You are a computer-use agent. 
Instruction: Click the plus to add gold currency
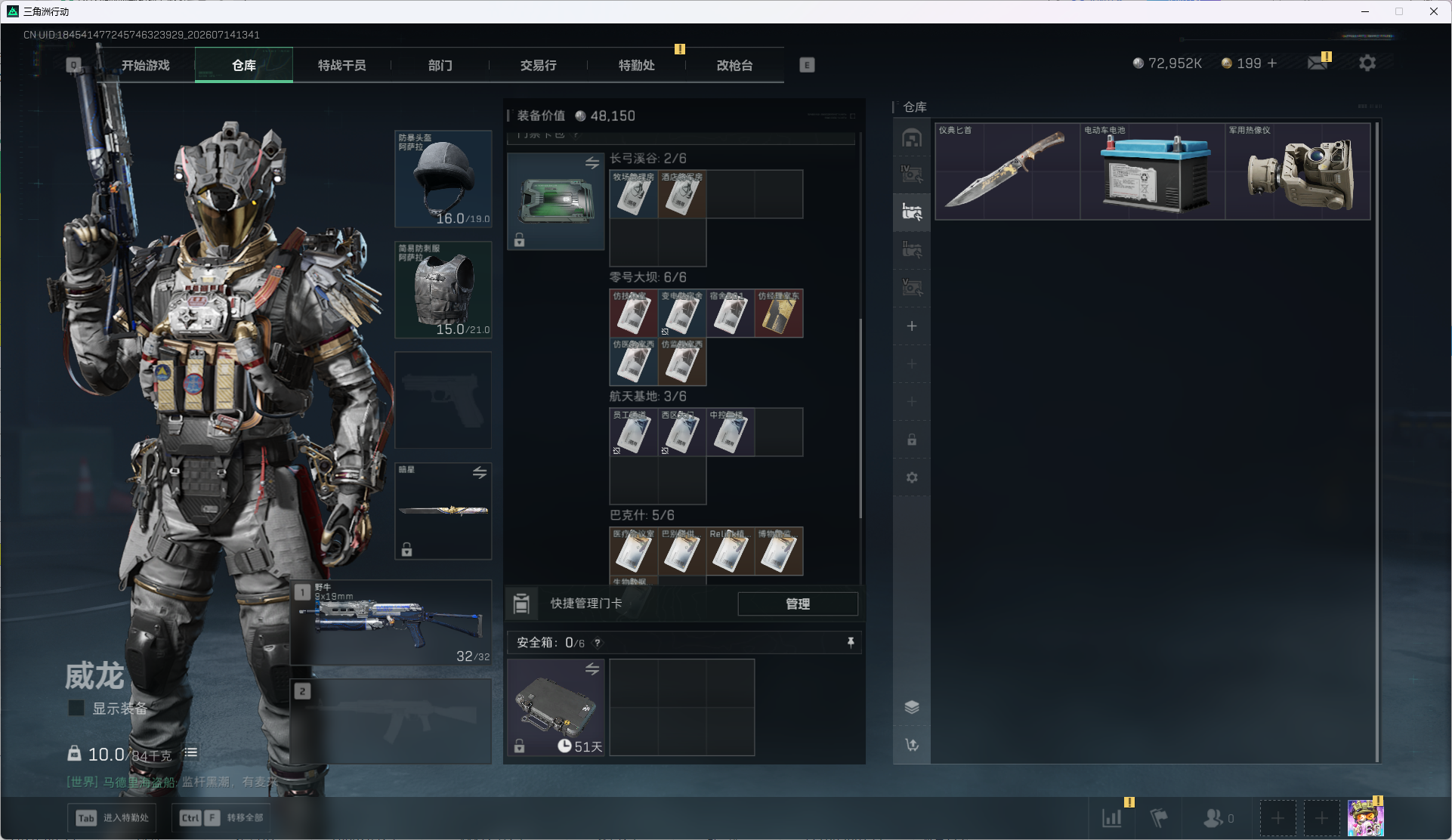click(1272, 63)
